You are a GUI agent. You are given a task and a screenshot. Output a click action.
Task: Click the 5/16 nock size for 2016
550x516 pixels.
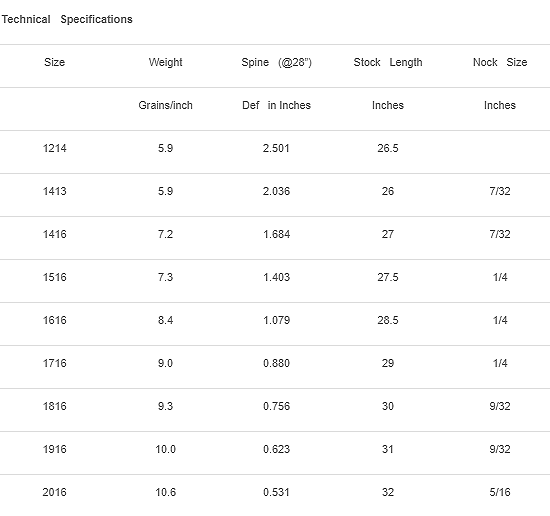pyautogui.click(x=500, y=492)
